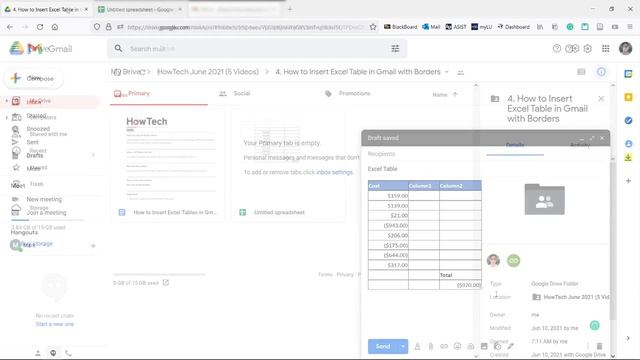Image resolution: width=640 pixels, height=360 pixels.
Task: Click formatting options icon in compose toolbar
Action: pos(417,346)
